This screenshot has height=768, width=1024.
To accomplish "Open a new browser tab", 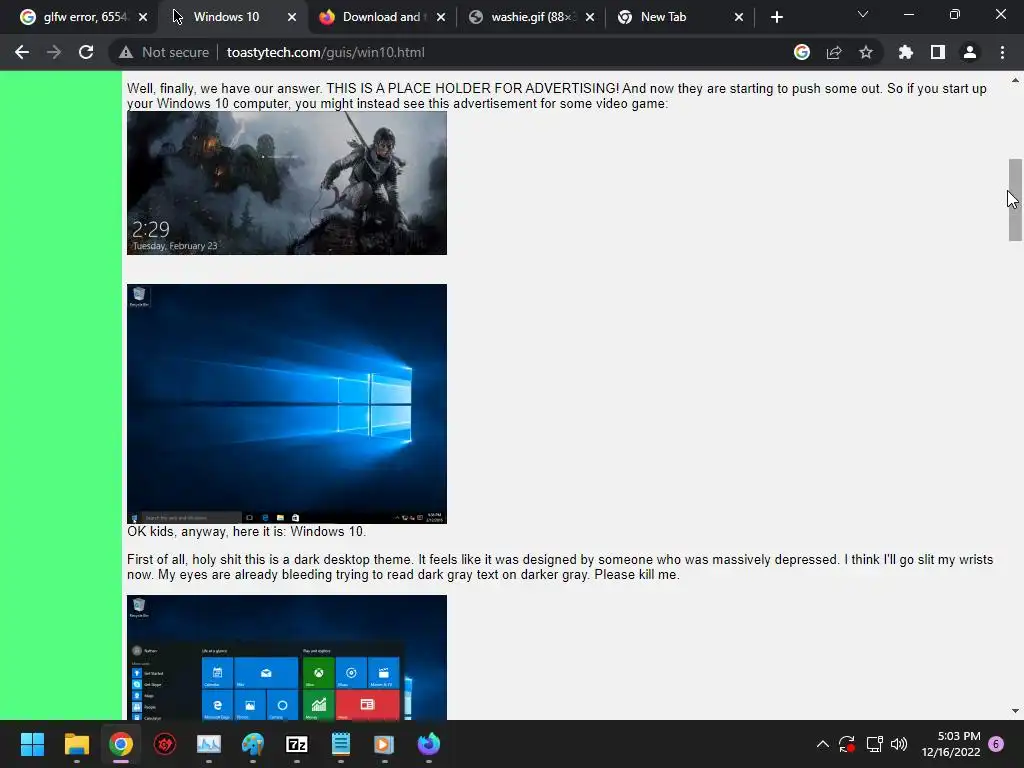I will (776, 17).
